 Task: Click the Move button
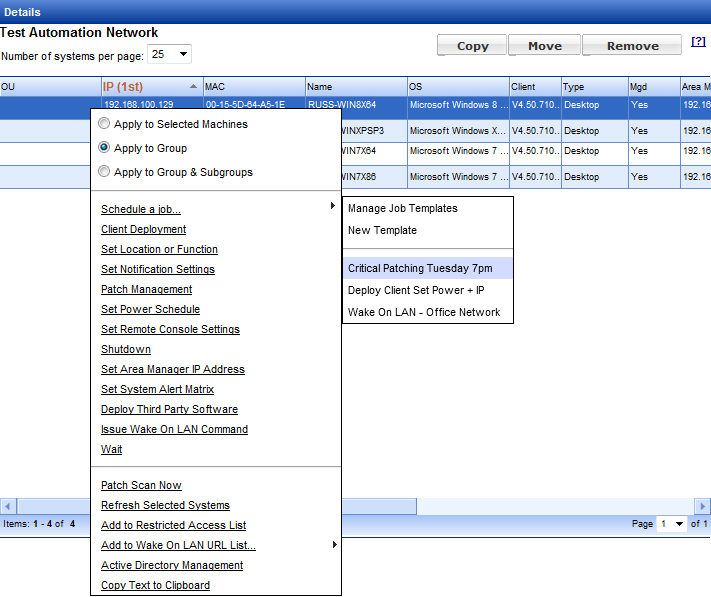coord(544,46)
